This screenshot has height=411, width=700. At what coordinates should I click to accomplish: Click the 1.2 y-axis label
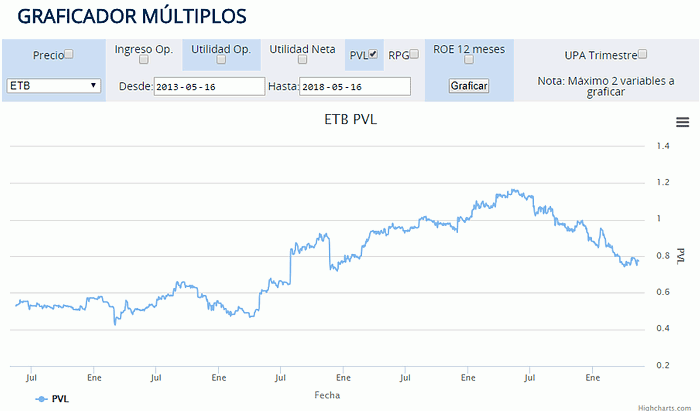coord(663,183)
